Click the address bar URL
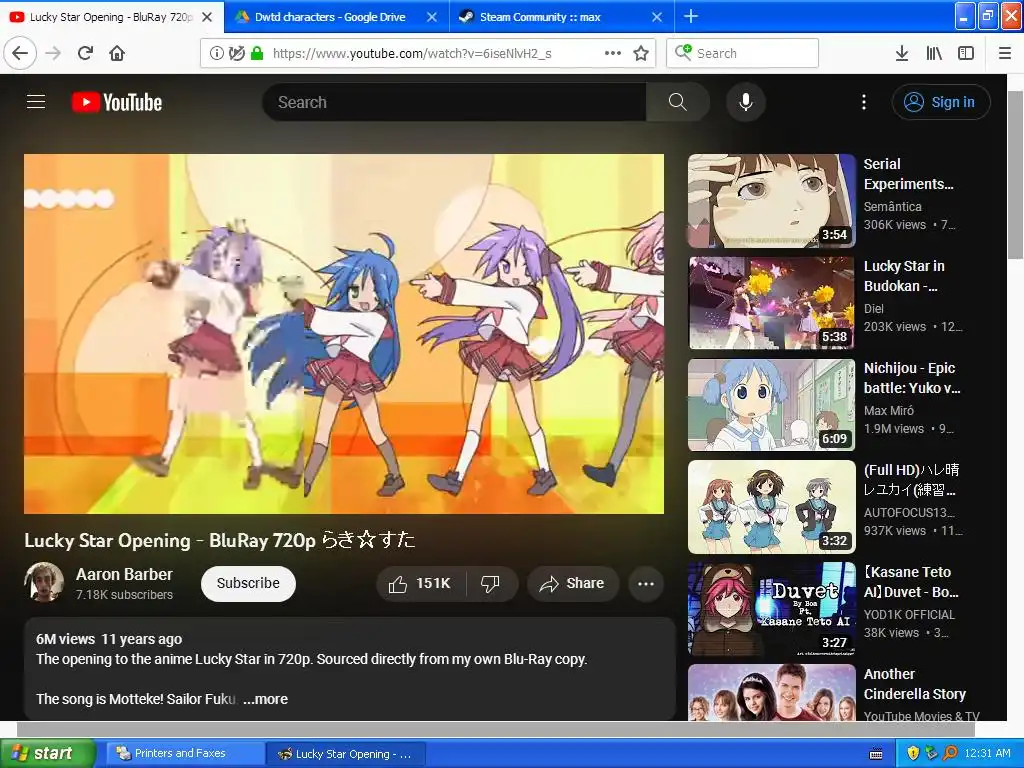 coord(412,54)
